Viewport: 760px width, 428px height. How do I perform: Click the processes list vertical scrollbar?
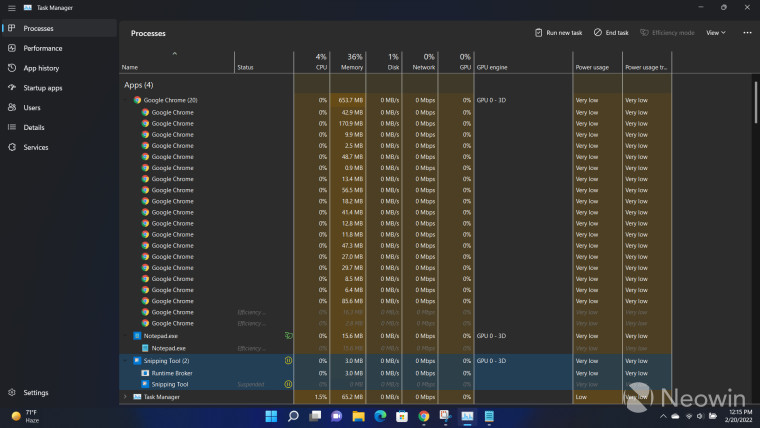click(756, 102)
